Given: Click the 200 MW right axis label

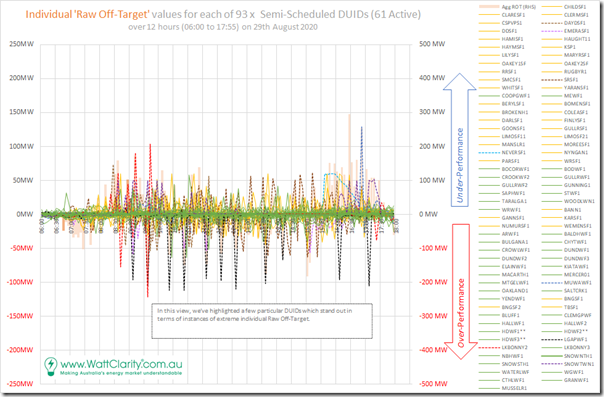Looking at the screenshot, I should pos(432,146).
